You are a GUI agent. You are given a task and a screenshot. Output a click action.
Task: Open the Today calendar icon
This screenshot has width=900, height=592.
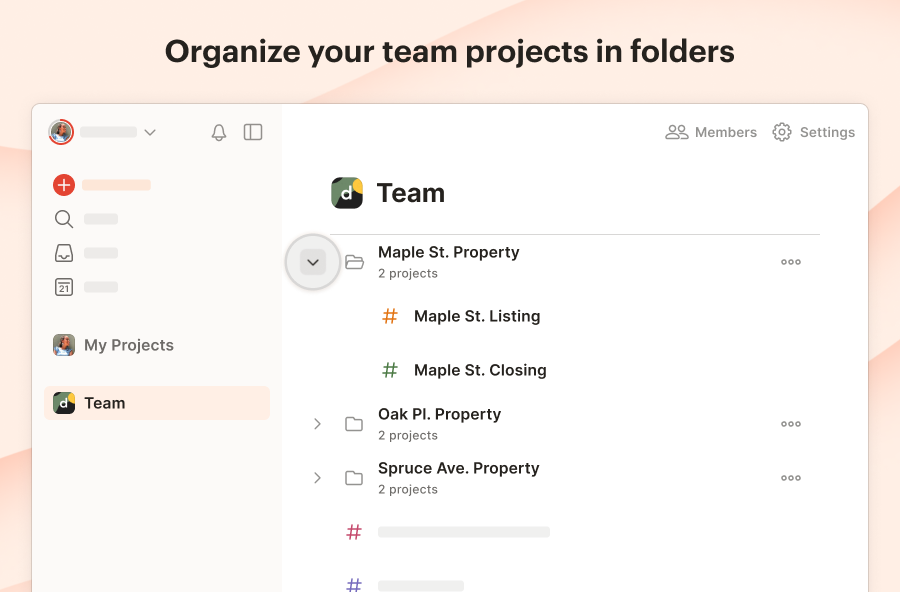(64, 287)
